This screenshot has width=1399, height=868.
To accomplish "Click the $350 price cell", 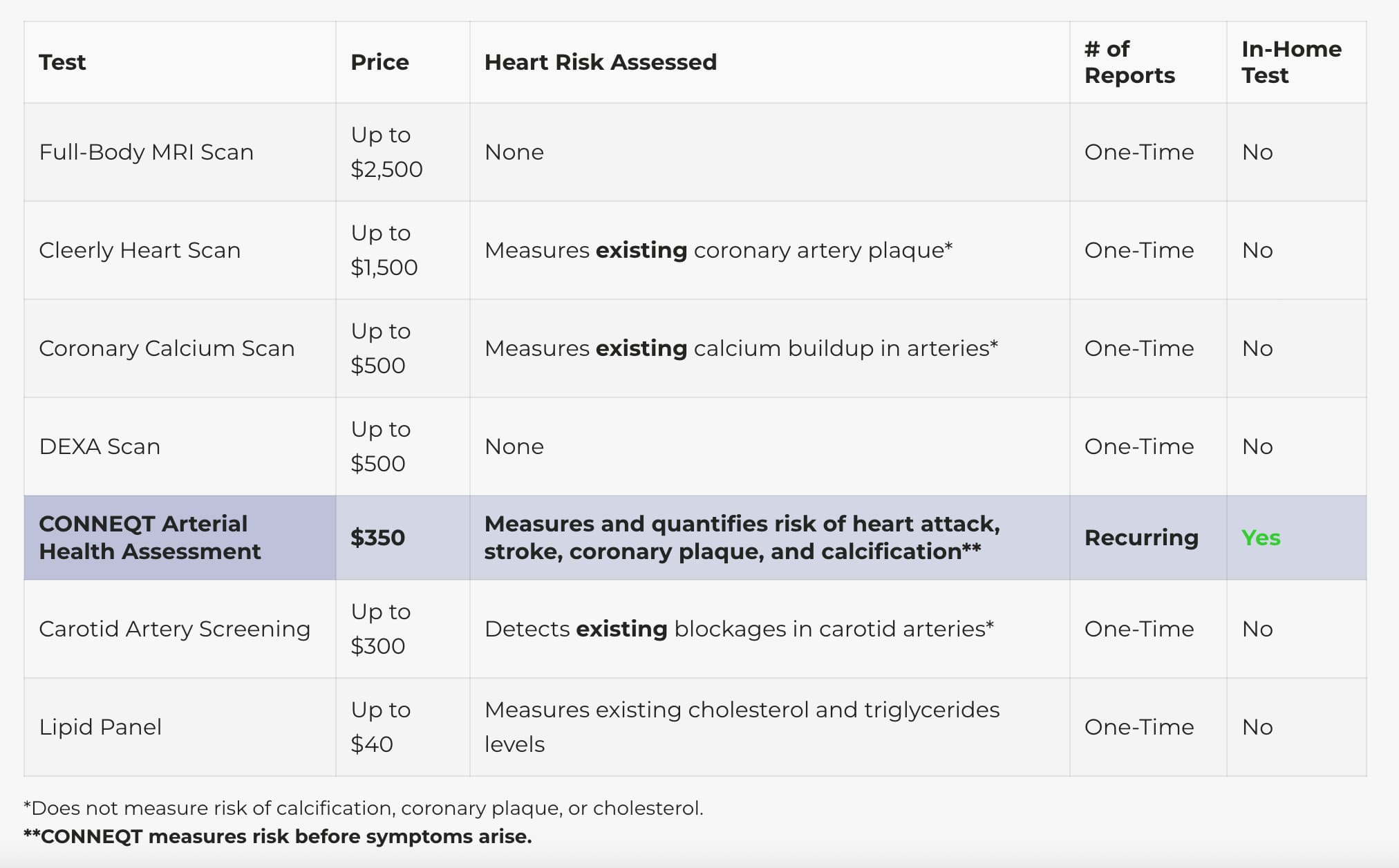I will click(377, 538).
